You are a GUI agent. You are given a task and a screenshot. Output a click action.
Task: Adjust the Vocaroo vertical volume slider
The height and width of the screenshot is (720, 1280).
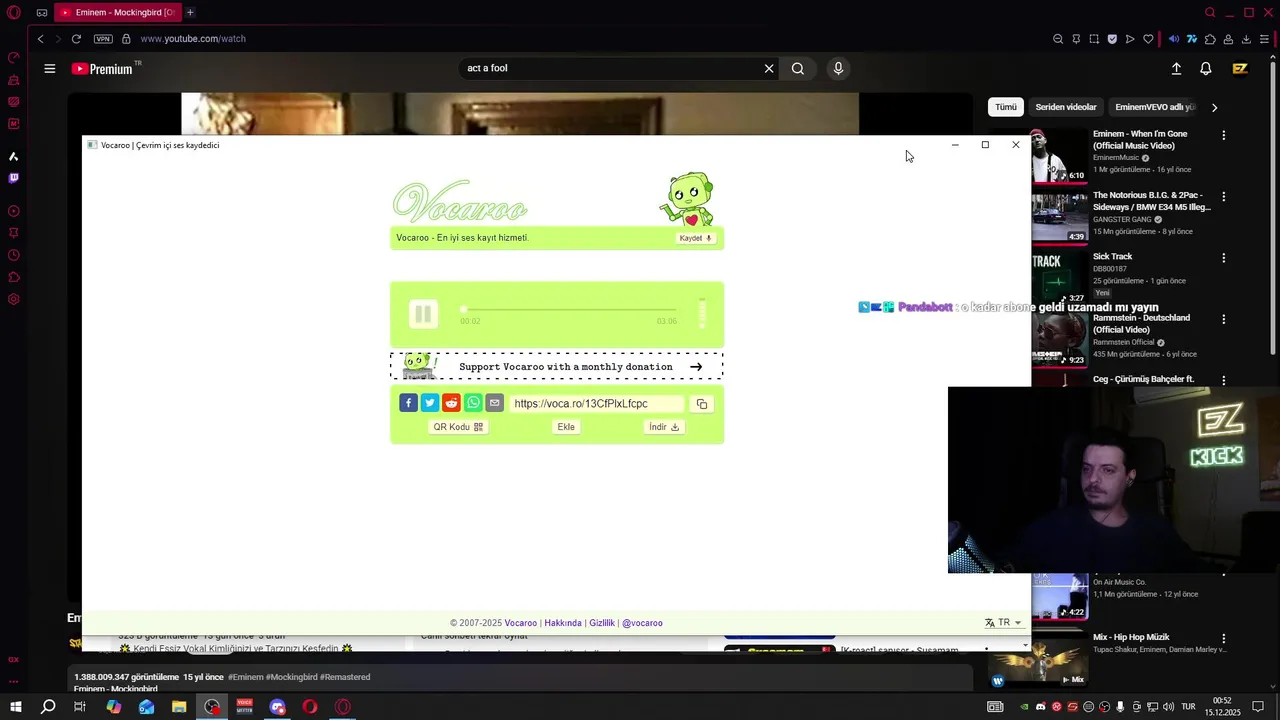point(702,313)
